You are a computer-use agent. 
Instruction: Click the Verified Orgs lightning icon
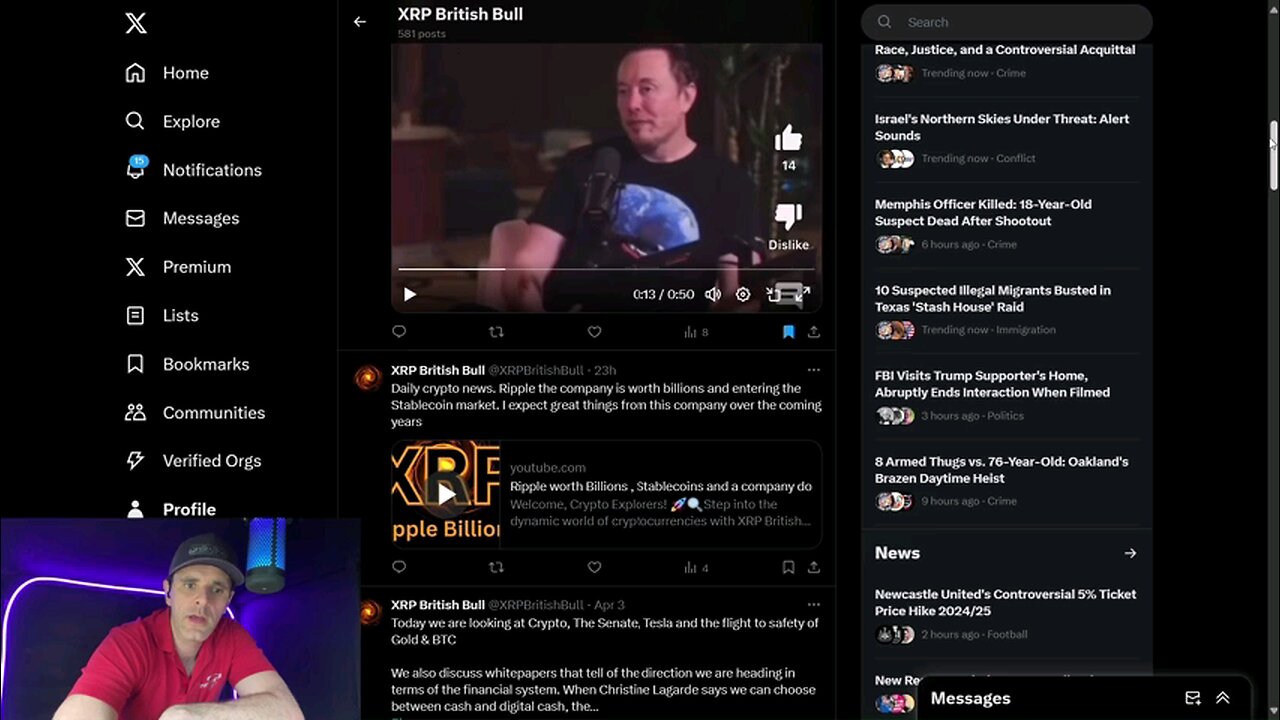point(135,461)
